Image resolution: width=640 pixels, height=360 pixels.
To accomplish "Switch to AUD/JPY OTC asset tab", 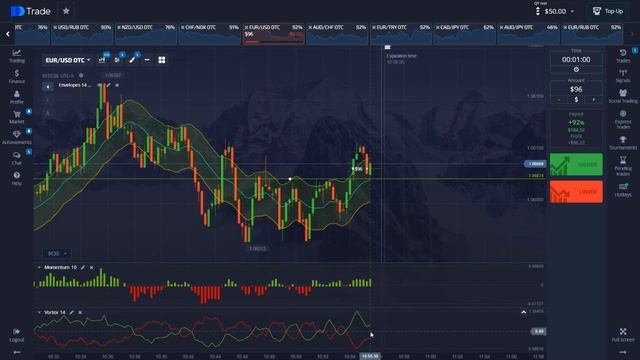I will [x=528, y=34].
